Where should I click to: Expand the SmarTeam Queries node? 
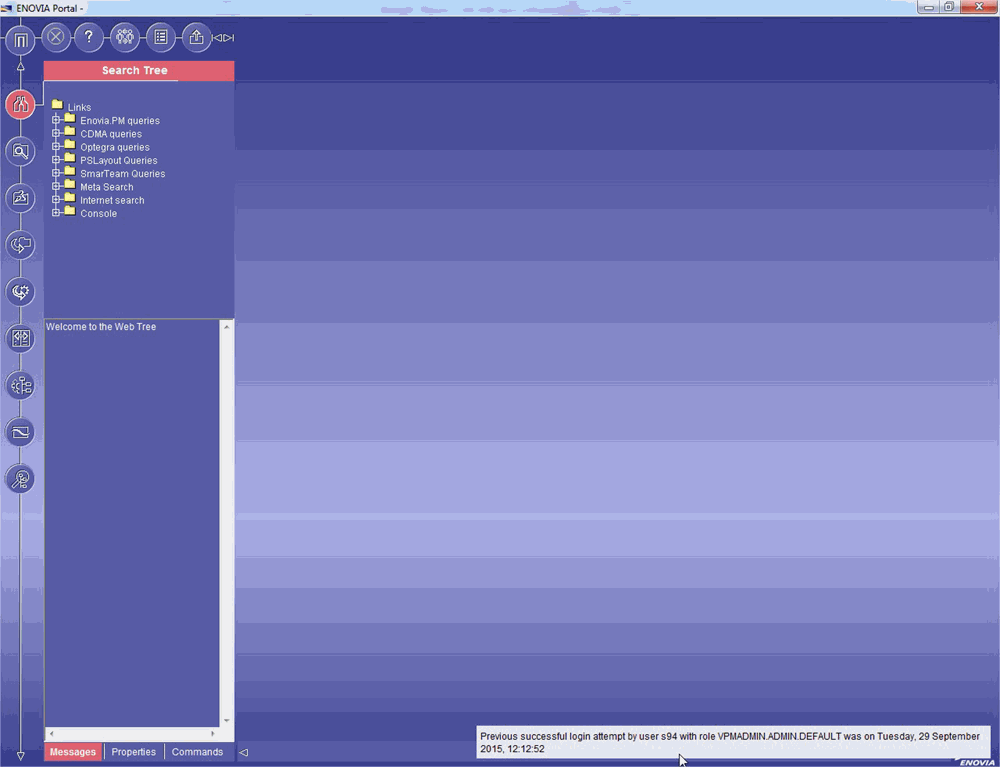point(57,174)
